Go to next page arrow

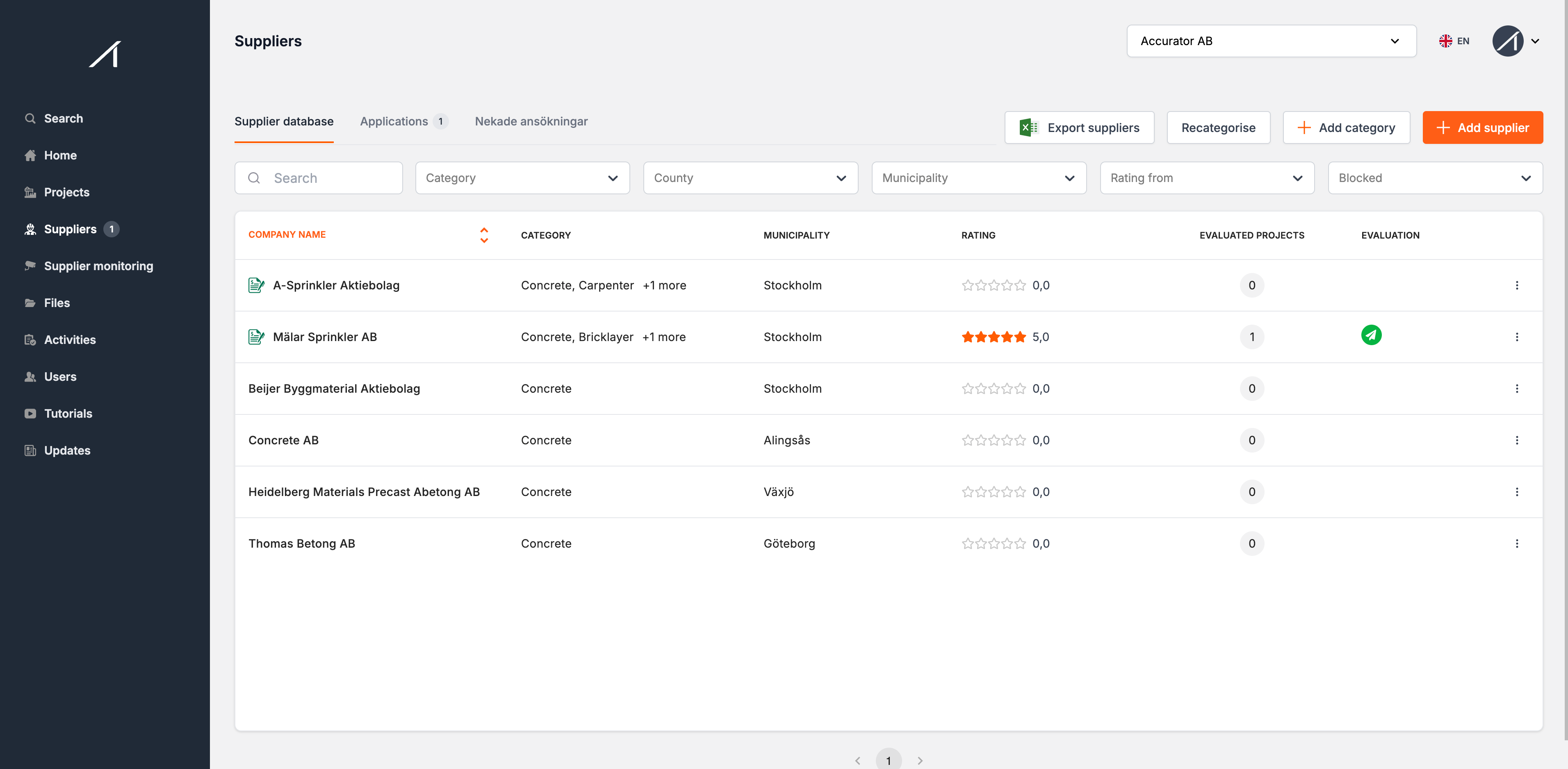[x=920, y=760]
